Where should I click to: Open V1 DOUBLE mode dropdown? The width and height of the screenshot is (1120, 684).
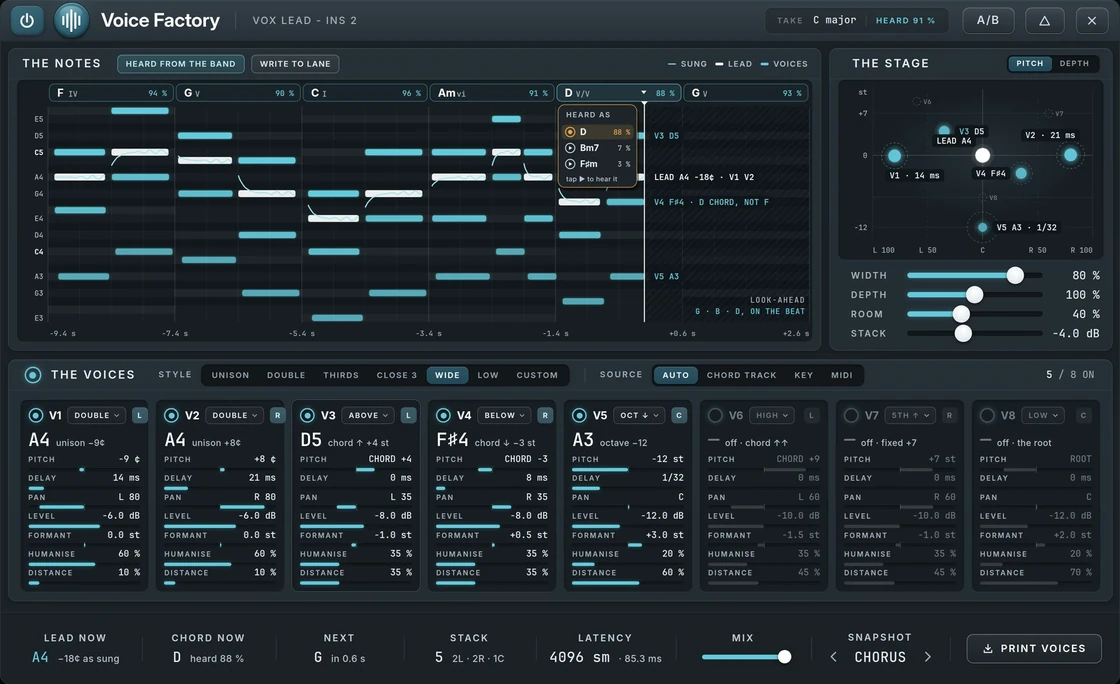pyautogui.click(x=97, y=415)
